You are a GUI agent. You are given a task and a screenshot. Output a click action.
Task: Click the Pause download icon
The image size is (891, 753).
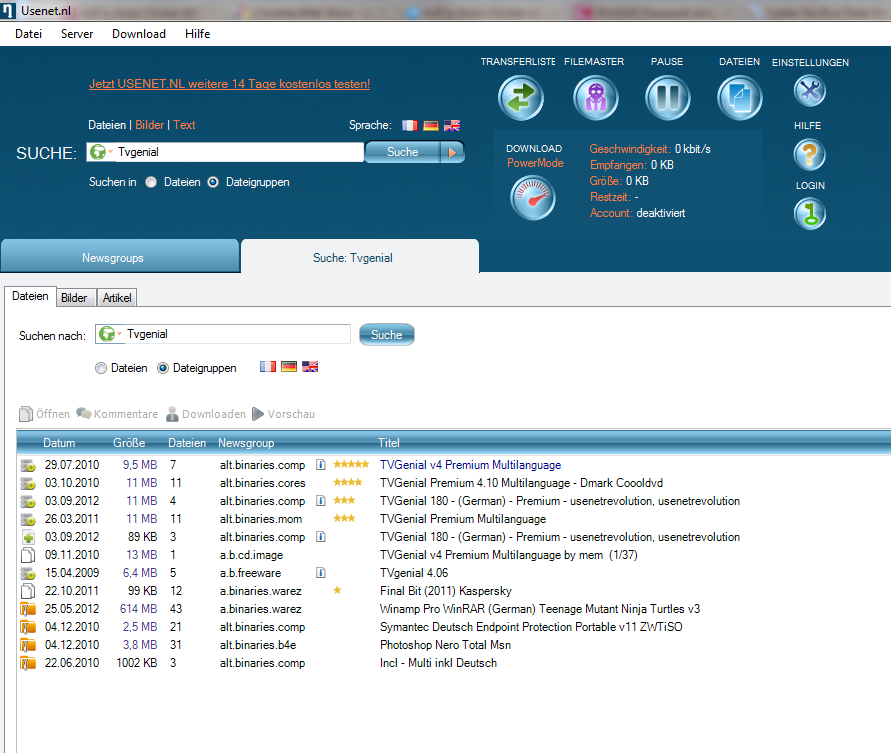[x=667, y=98]
